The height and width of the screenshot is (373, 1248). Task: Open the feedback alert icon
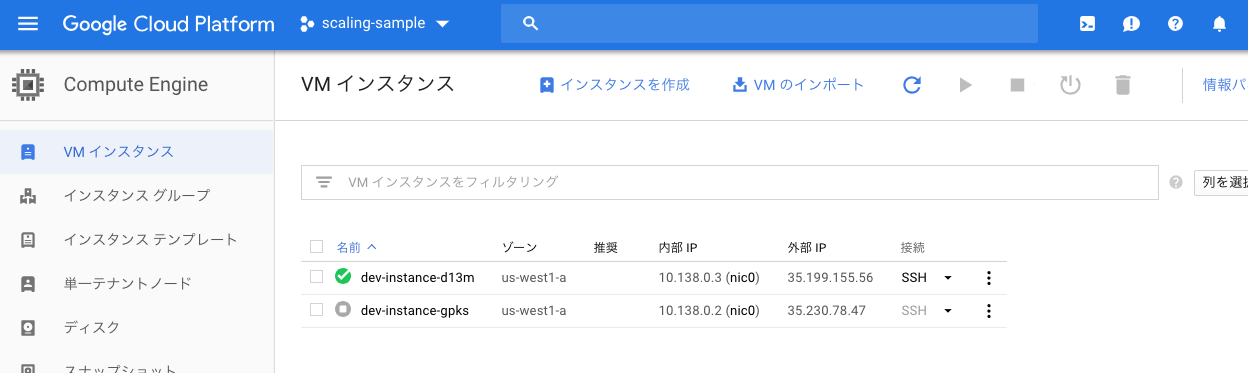coord(1131,24)
